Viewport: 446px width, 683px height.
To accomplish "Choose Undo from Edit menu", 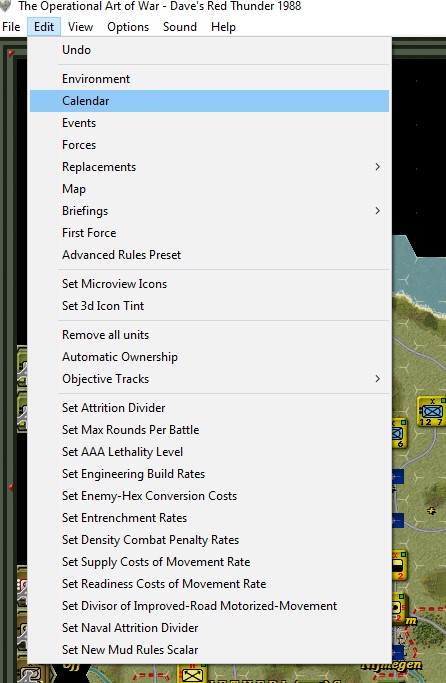I will pyautogui.click(x=209, y=50).
